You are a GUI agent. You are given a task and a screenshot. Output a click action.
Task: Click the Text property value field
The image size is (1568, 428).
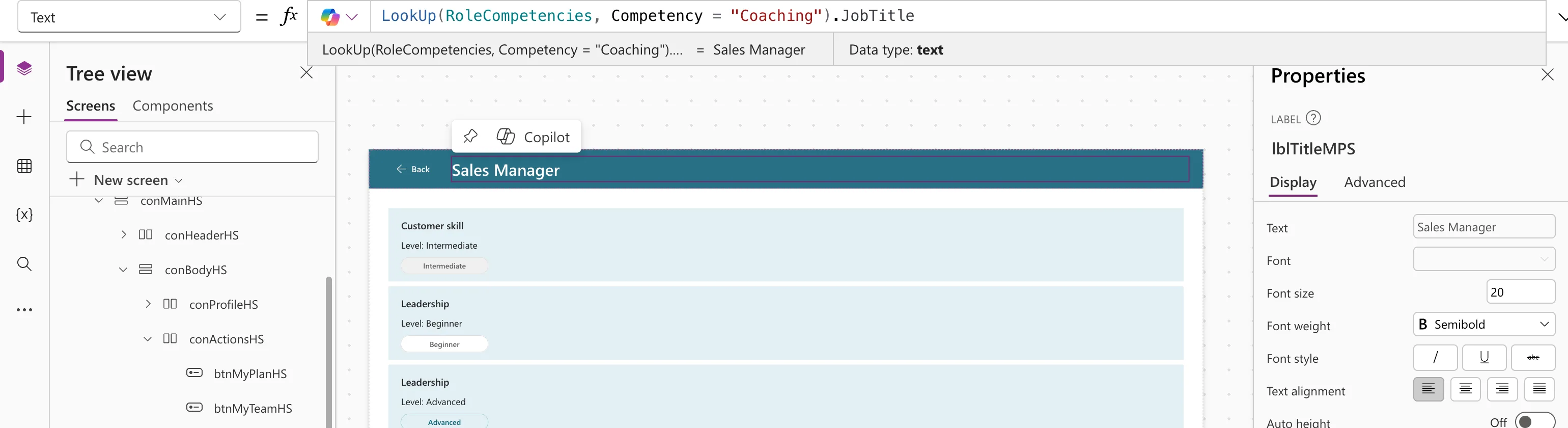tap(1484, 227)
